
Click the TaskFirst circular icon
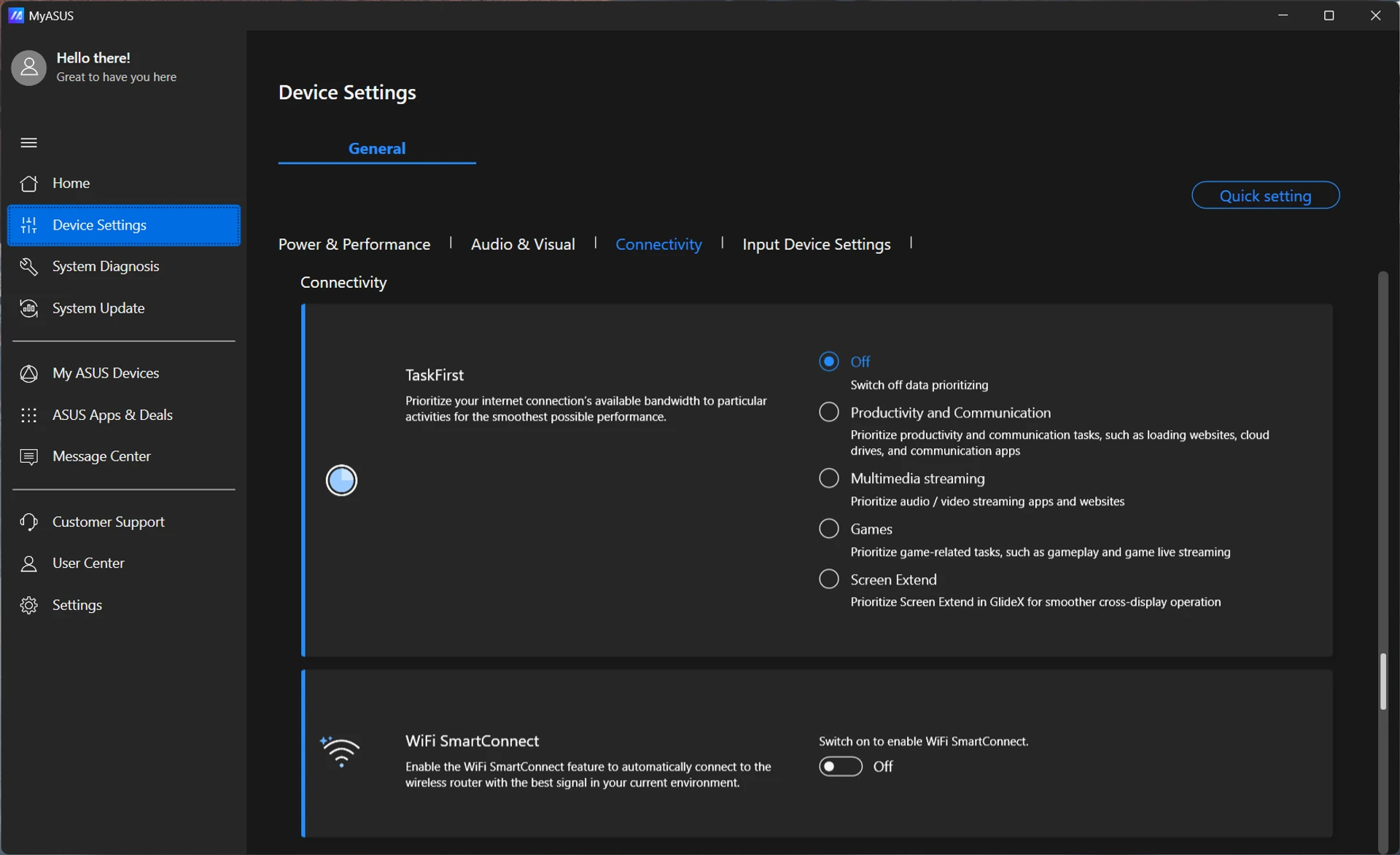click(341, 480)
